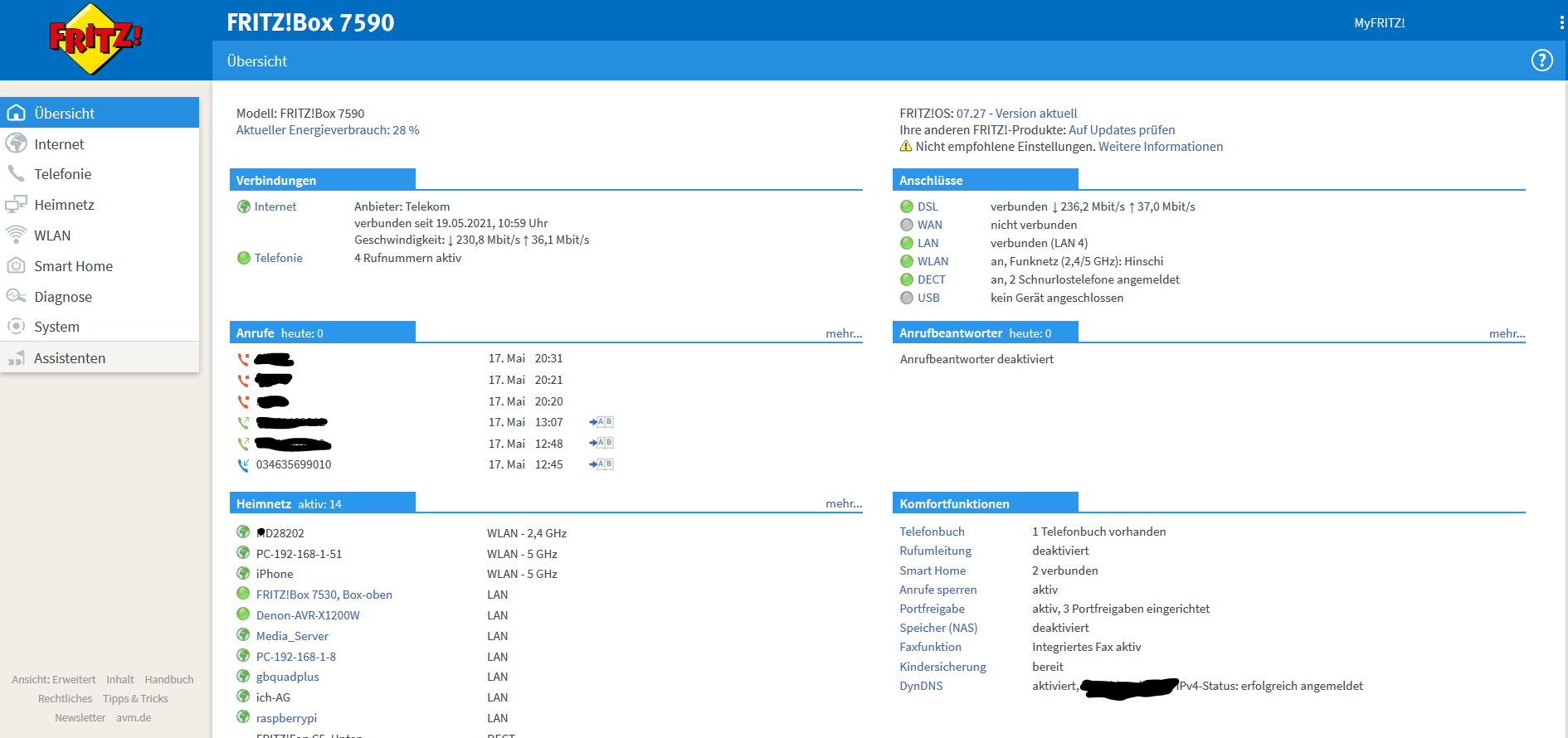Click FRITZ!OS version 07.27 link
The width and height of the screenshot is (1568, 738).
[1016, 114]
